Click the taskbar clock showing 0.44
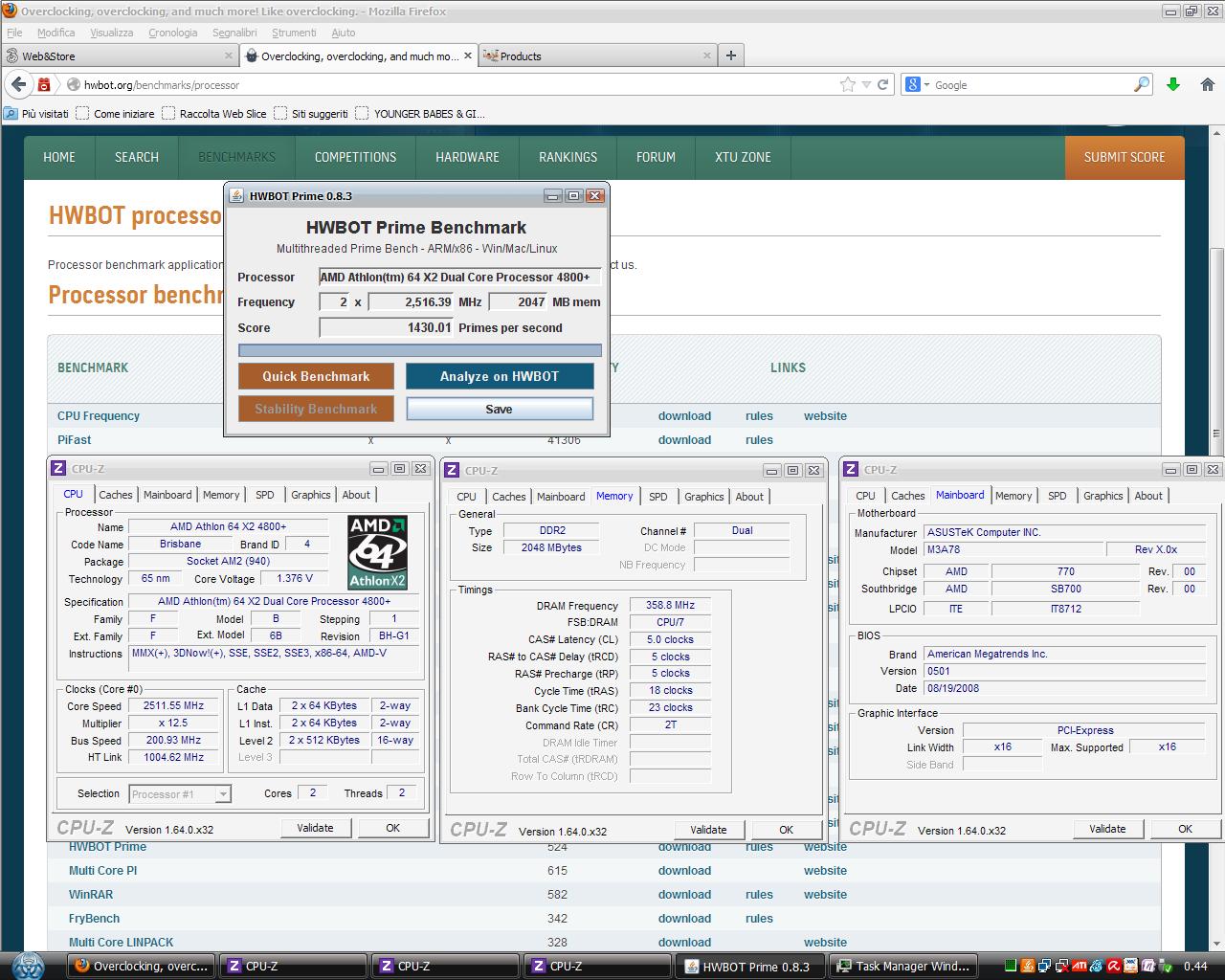This screenshot has height=980, width=1225. click(1195, 966)
